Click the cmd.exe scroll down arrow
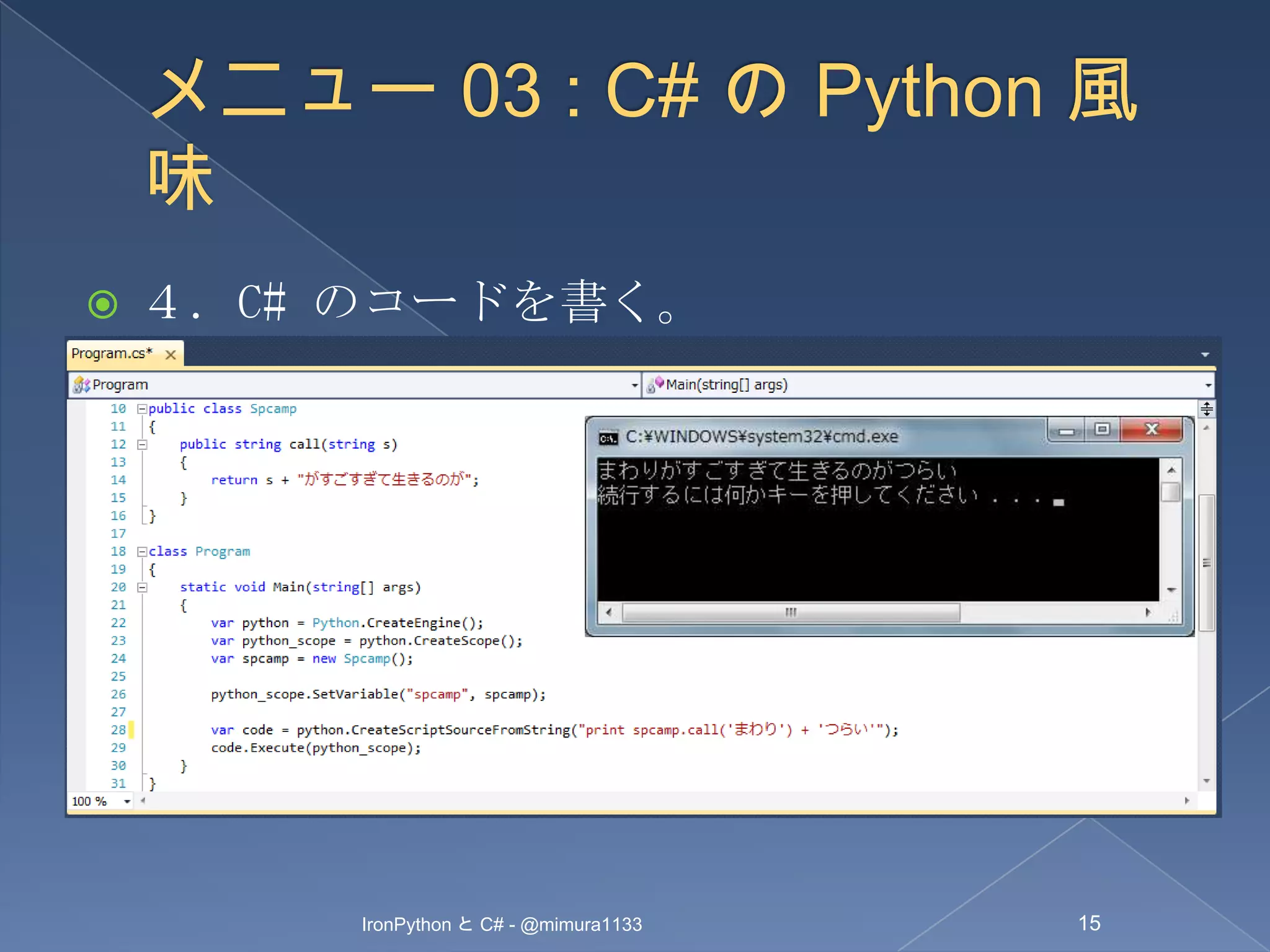Screen dimensions: 1270x952 [x=1171, y=590]
